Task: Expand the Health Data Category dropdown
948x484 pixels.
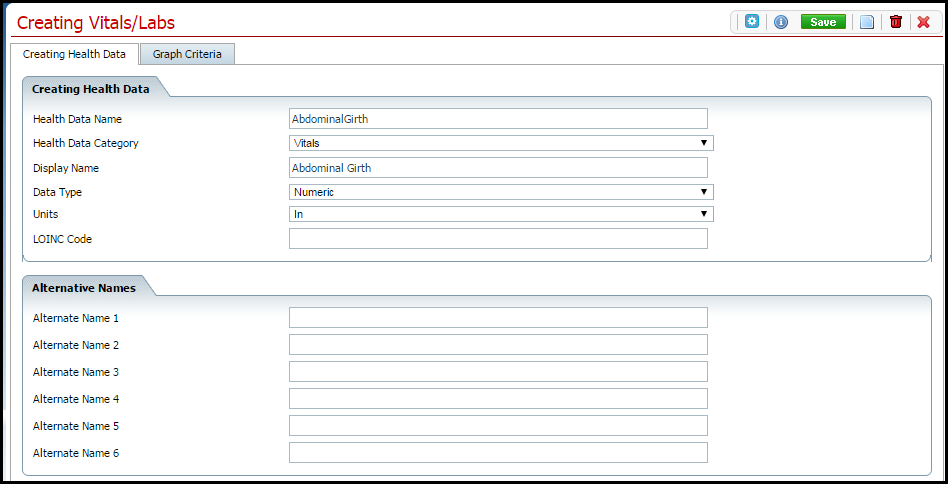Action: click(500, 143)
